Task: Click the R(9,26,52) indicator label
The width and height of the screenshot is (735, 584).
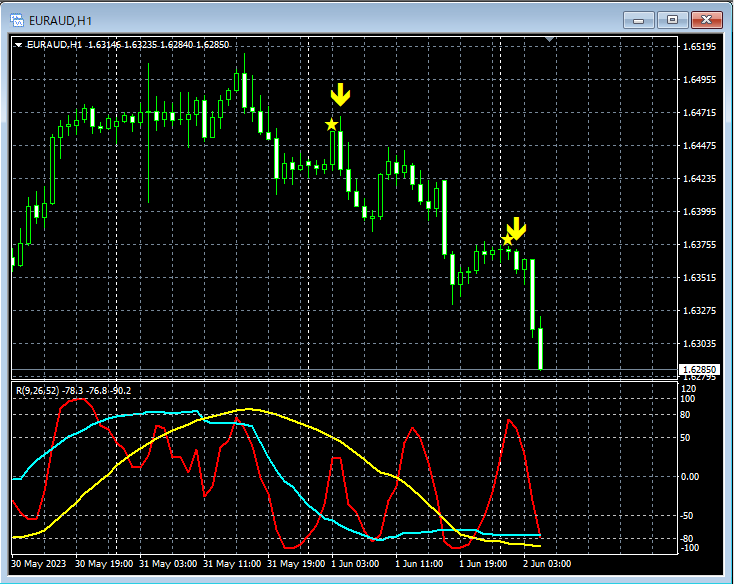Action: [x=74, y=390]
